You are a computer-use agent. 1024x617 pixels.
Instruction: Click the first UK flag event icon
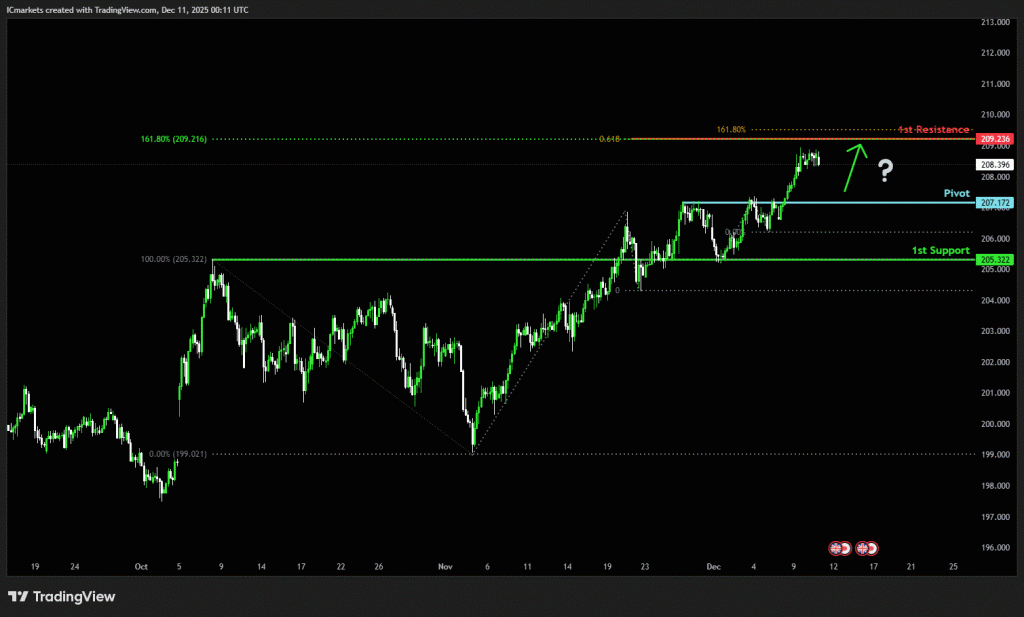(x=834, y=548)
